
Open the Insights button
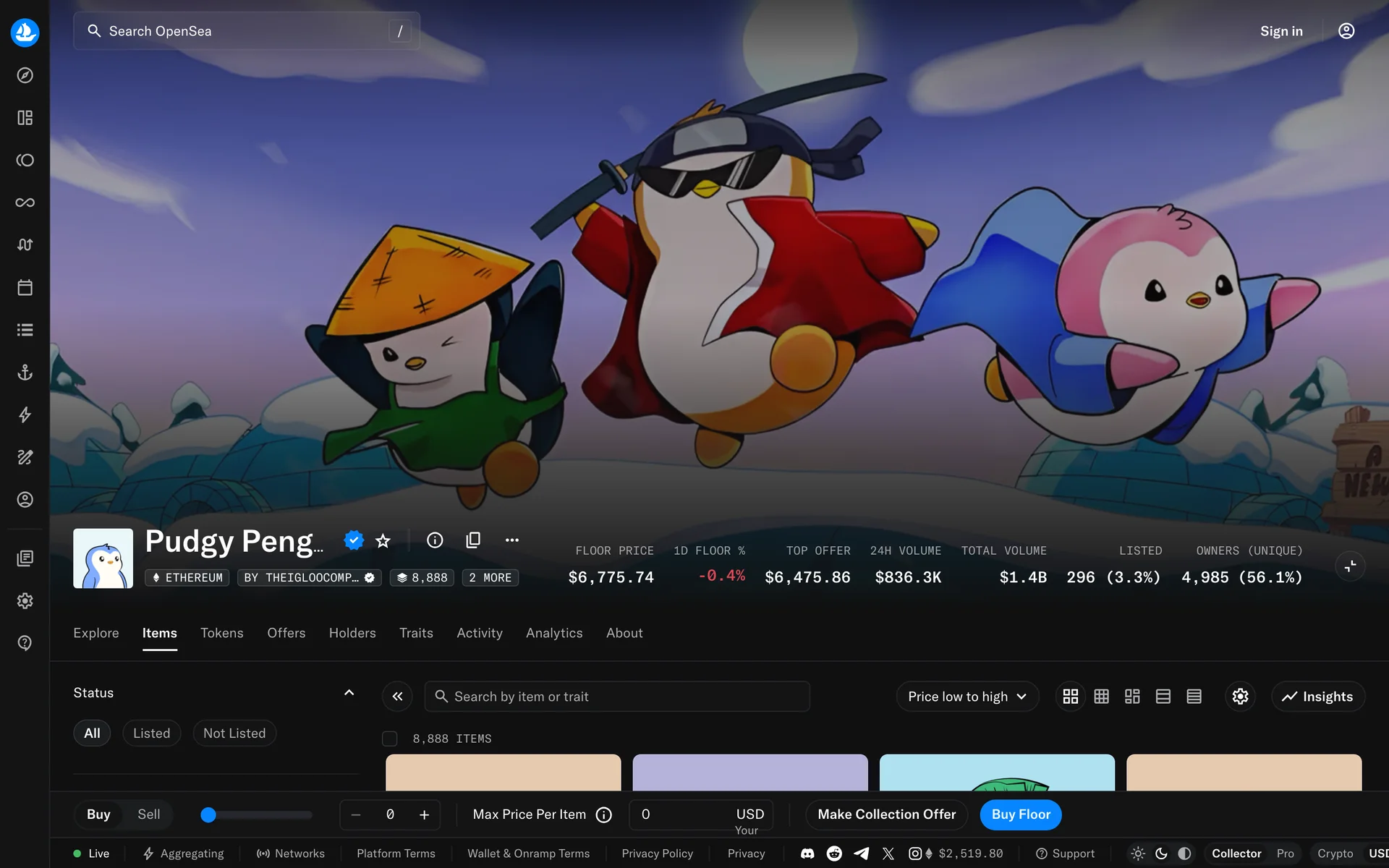[x=1318, y=697]
